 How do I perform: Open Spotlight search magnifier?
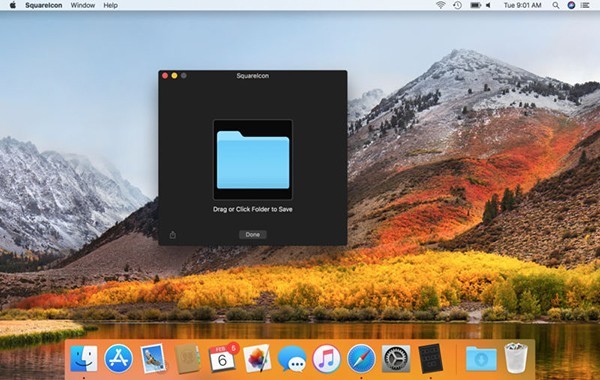click(556, 5)
